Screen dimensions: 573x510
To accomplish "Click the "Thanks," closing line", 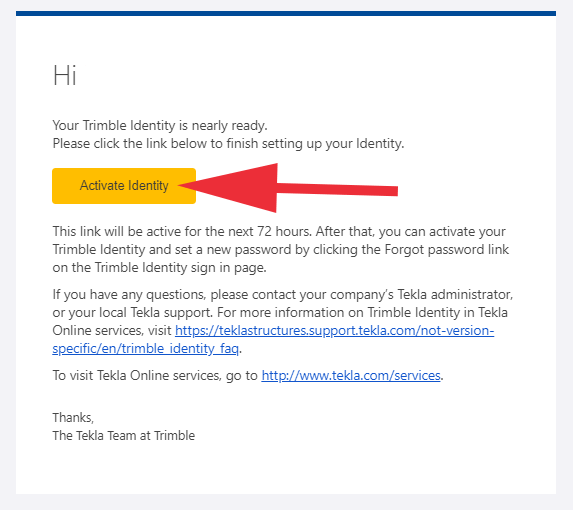I will (x=73, y=418).
